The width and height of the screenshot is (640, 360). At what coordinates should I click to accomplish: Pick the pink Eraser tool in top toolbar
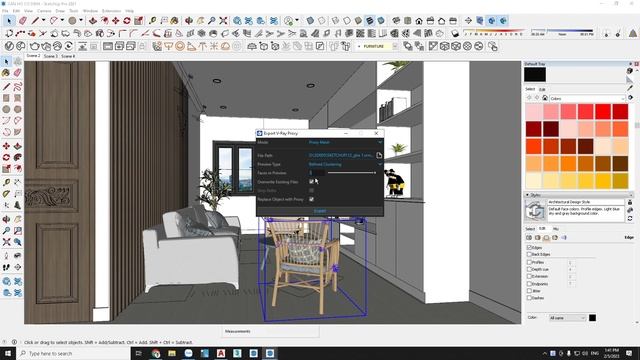[23, 20]
